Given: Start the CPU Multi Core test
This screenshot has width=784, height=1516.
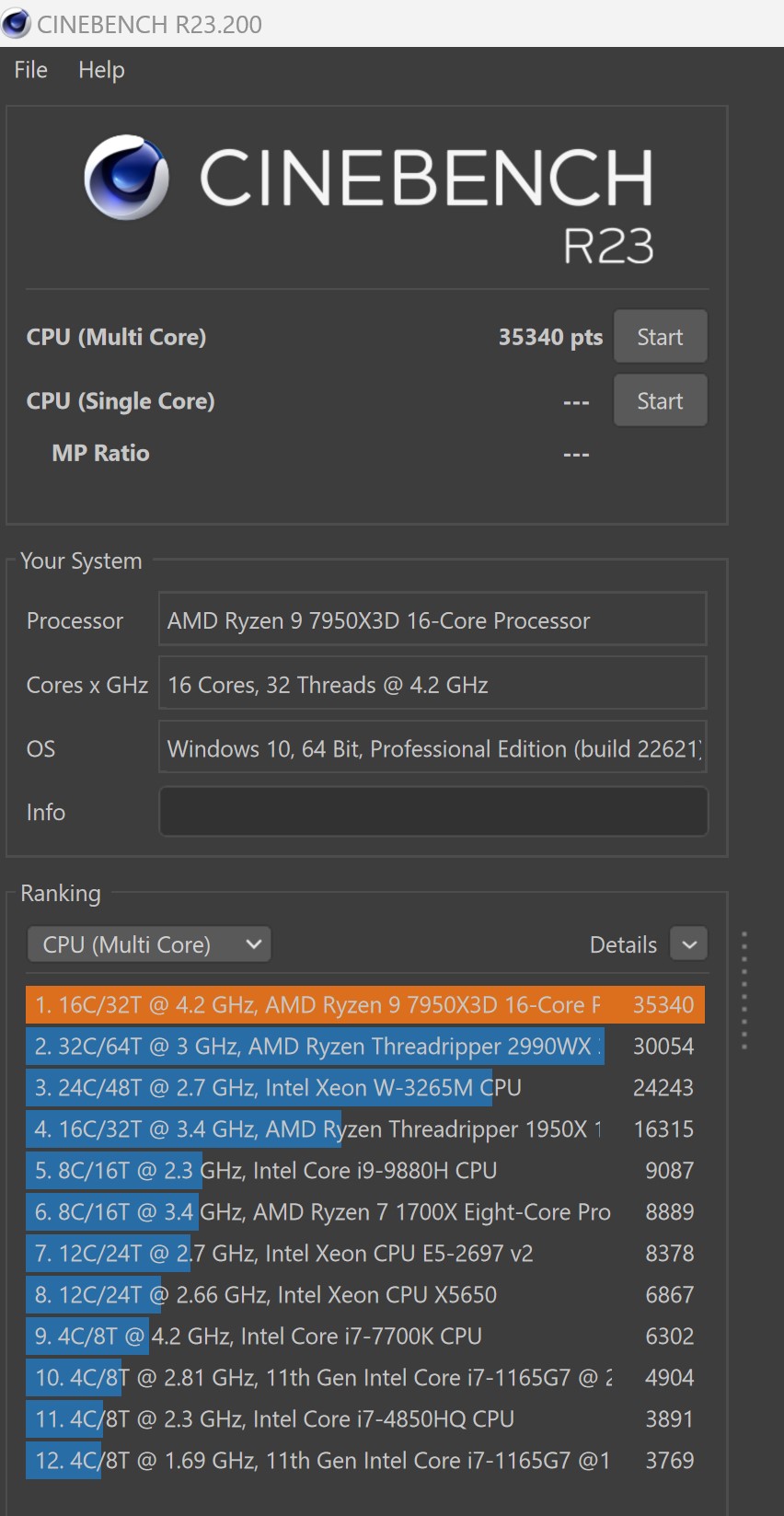Looking at the screenshot, I should pos(660,337).
